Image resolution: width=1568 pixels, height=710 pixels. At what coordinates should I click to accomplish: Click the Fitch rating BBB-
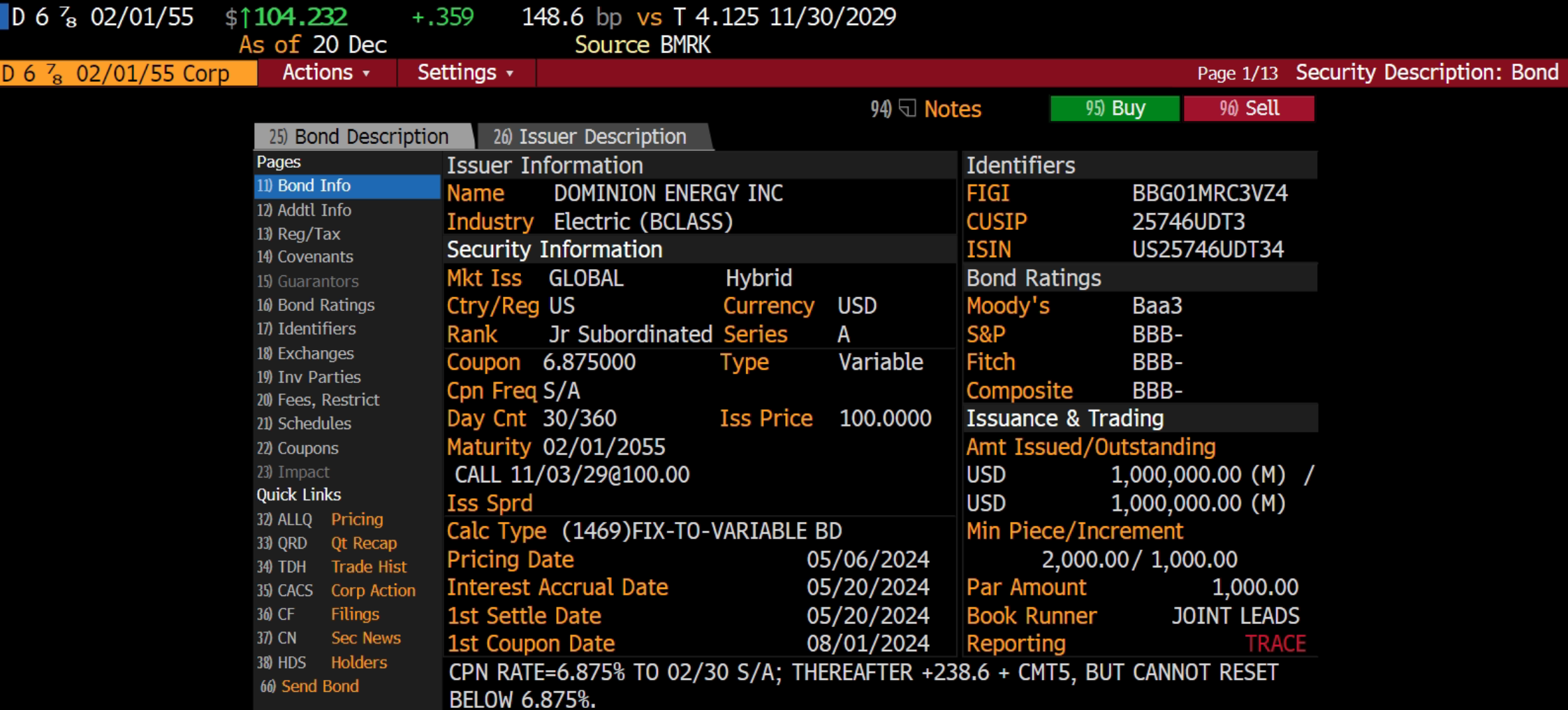click(x=1157, y=363)
